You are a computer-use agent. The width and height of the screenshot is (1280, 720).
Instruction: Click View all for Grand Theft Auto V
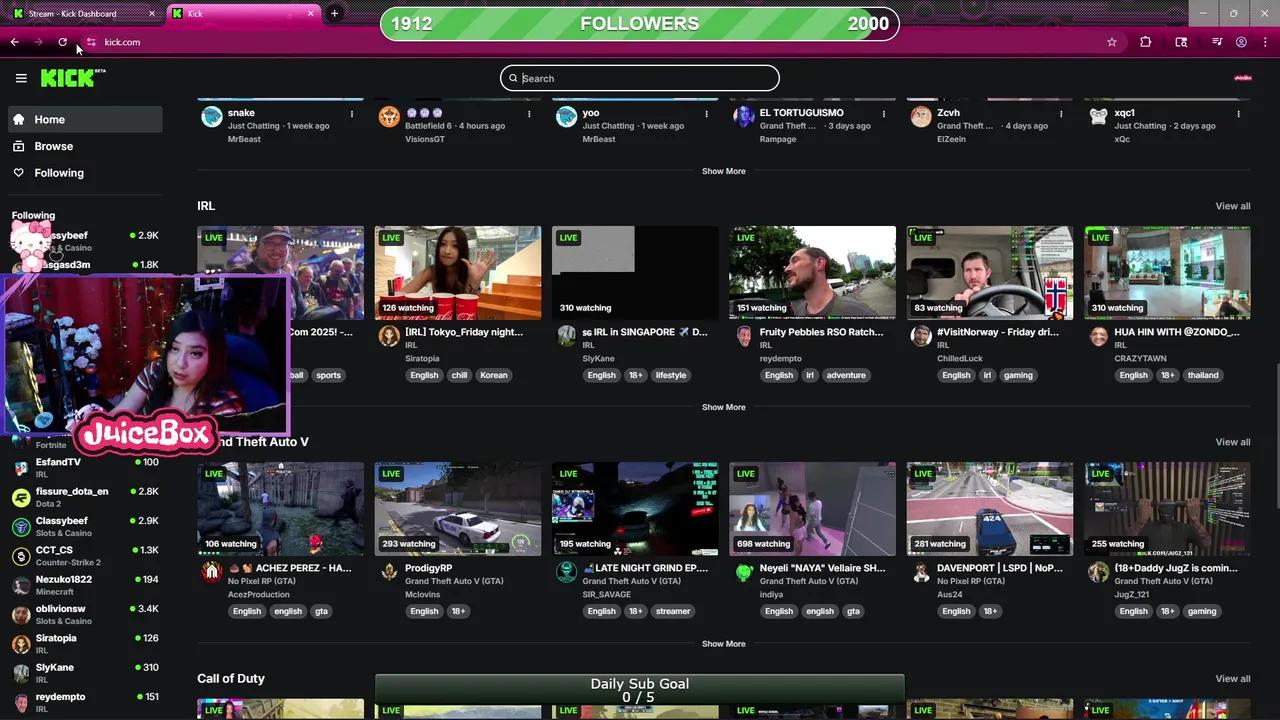pyautogui.click(x=1232, y=442)
